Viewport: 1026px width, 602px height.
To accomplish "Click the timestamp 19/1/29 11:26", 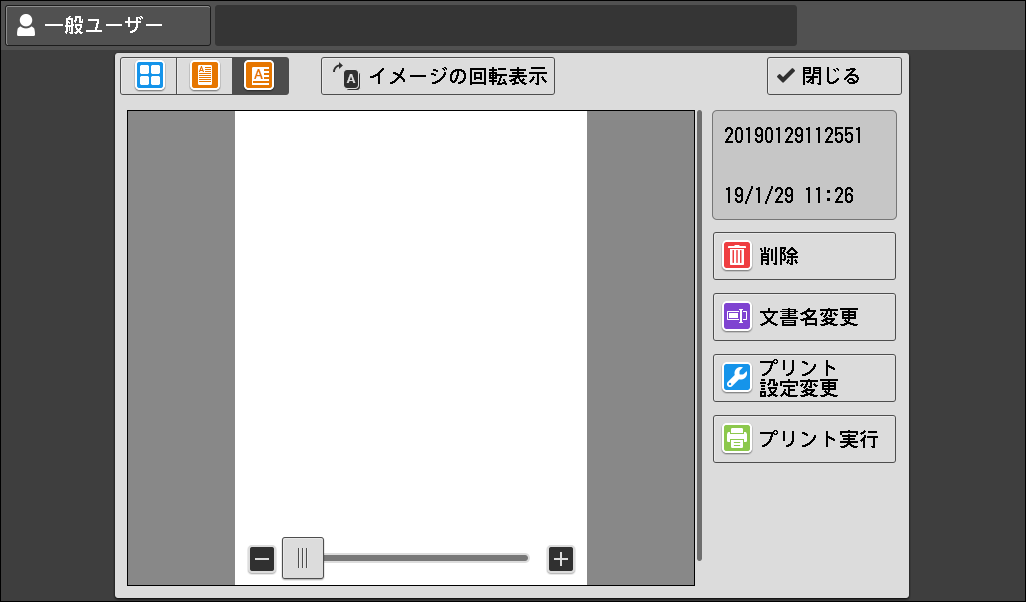I will [789, 195].
